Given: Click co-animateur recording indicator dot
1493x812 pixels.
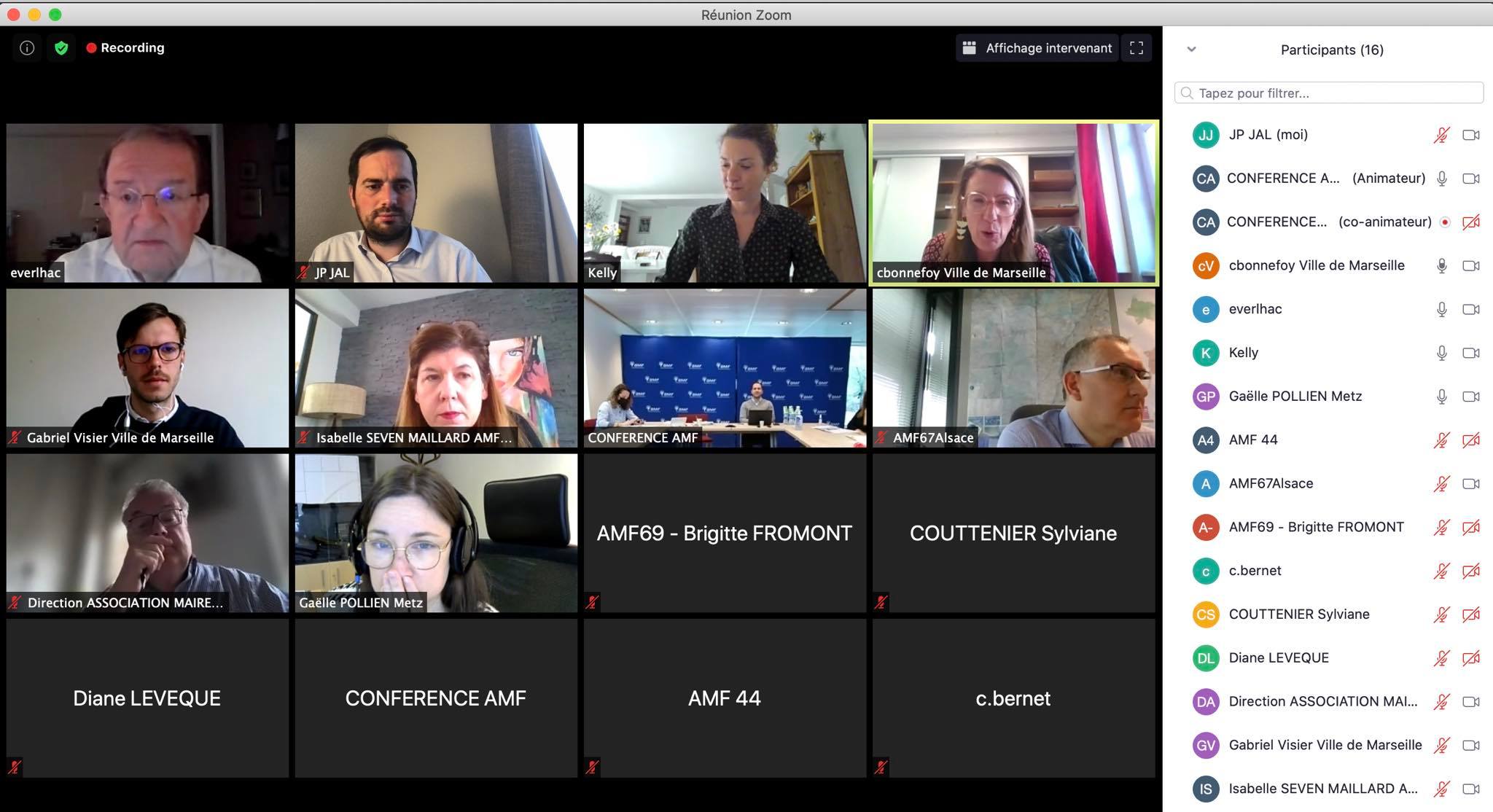Looking at the screenshot, I should (1444, 222).
